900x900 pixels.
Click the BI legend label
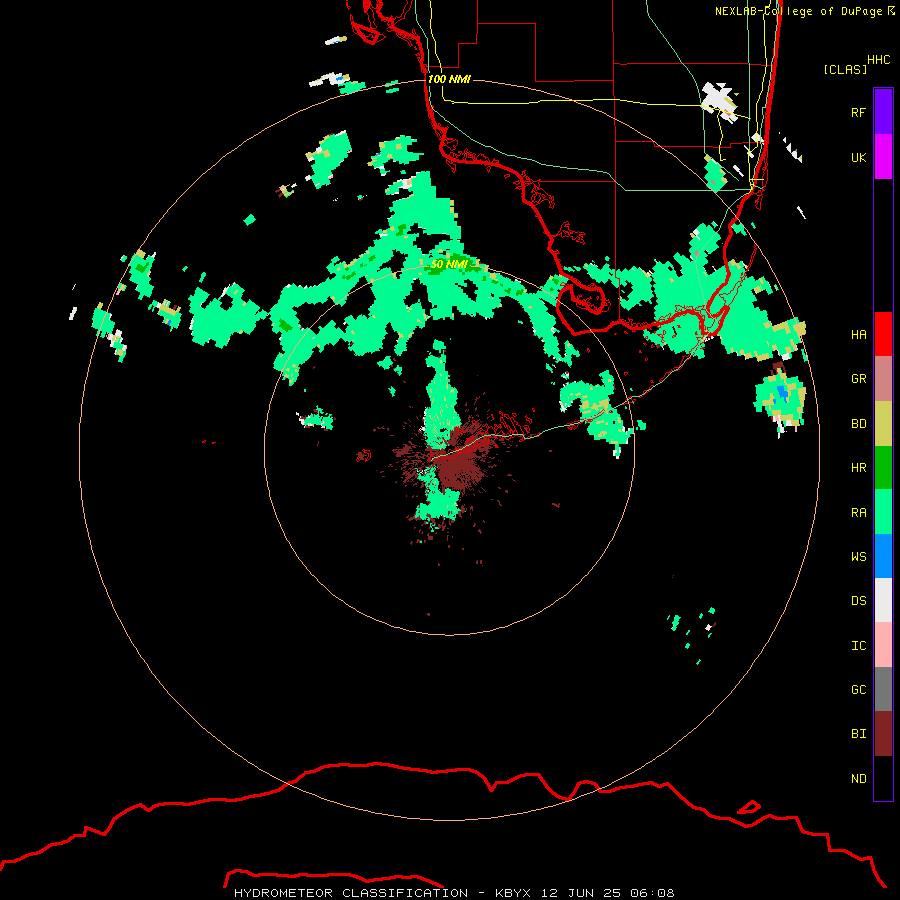click(x=858, y=734)
